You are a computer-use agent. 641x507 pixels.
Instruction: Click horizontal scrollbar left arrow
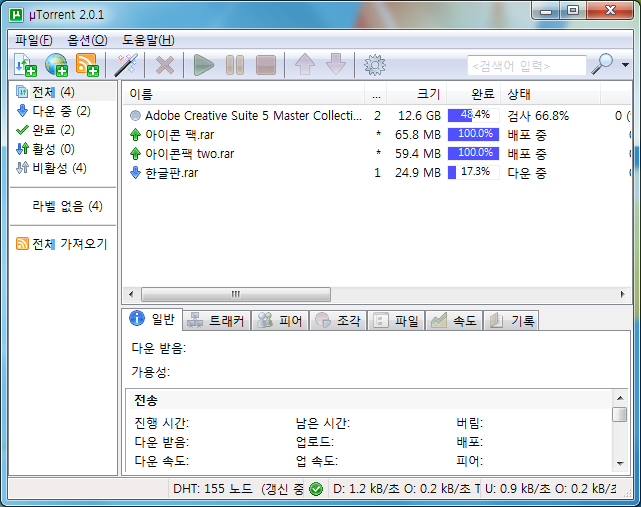131,294
